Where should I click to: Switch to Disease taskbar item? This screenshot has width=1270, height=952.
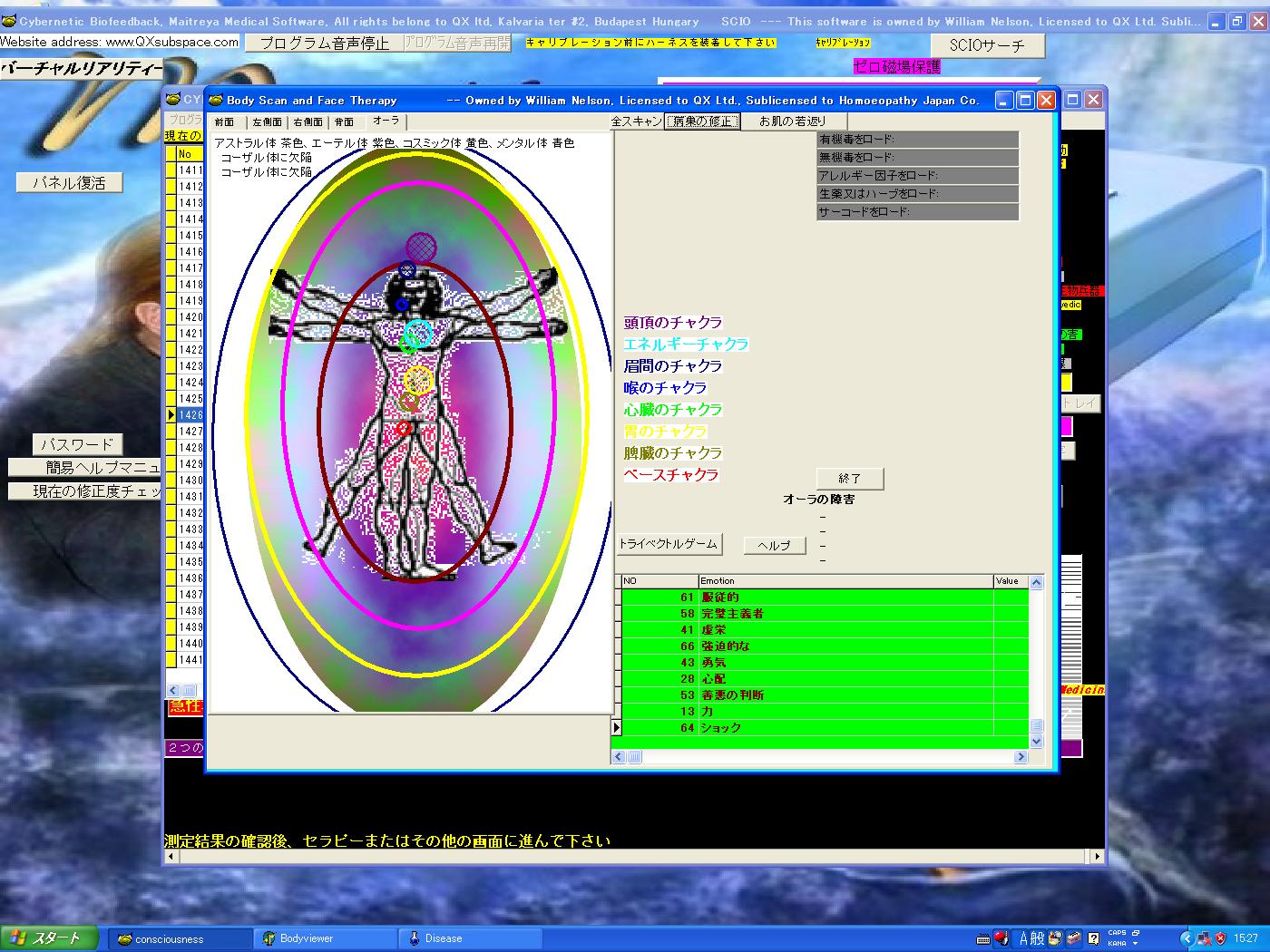click(x=470, y=938)
